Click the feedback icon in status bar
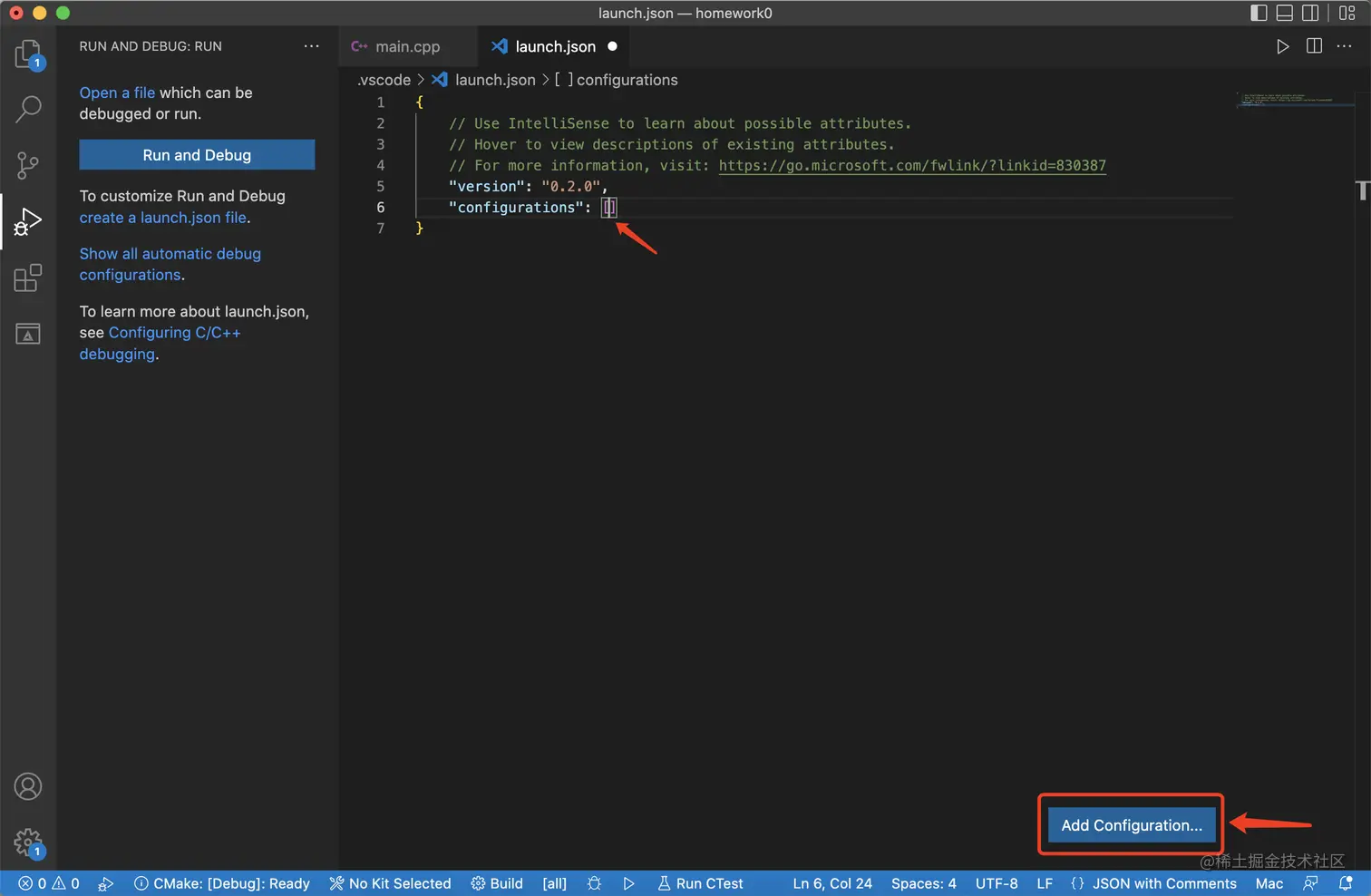 1310,883
